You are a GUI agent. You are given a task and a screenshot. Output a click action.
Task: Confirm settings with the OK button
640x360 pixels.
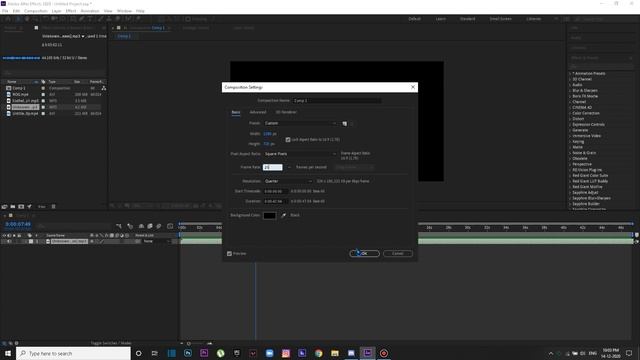tap(364, 253)
